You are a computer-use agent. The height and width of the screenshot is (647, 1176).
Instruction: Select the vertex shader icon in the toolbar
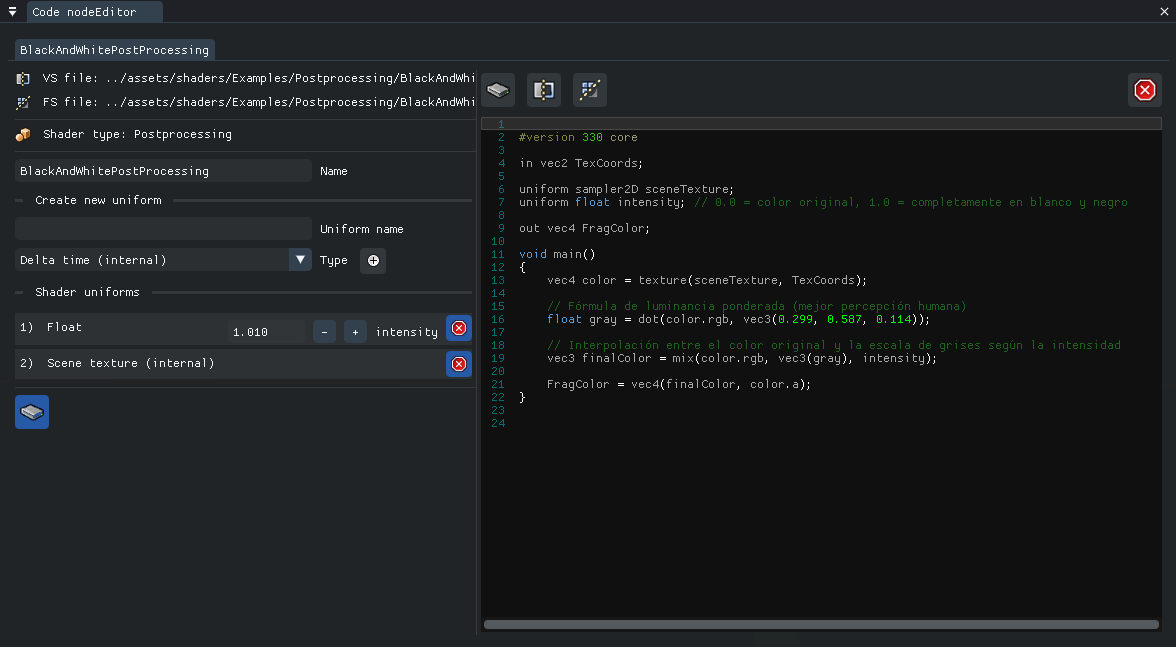[x=544, y=90]
